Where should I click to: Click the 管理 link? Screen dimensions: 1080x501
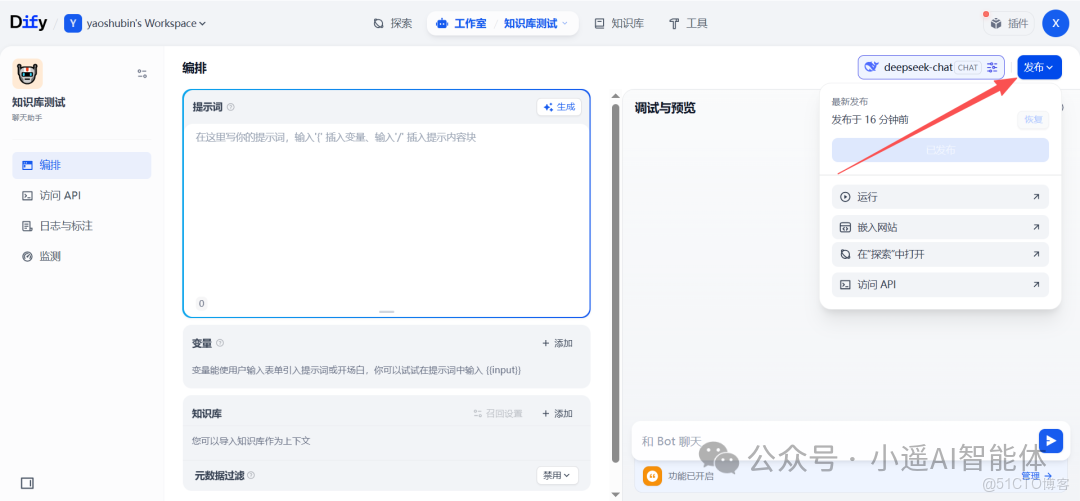point(1036,476)
